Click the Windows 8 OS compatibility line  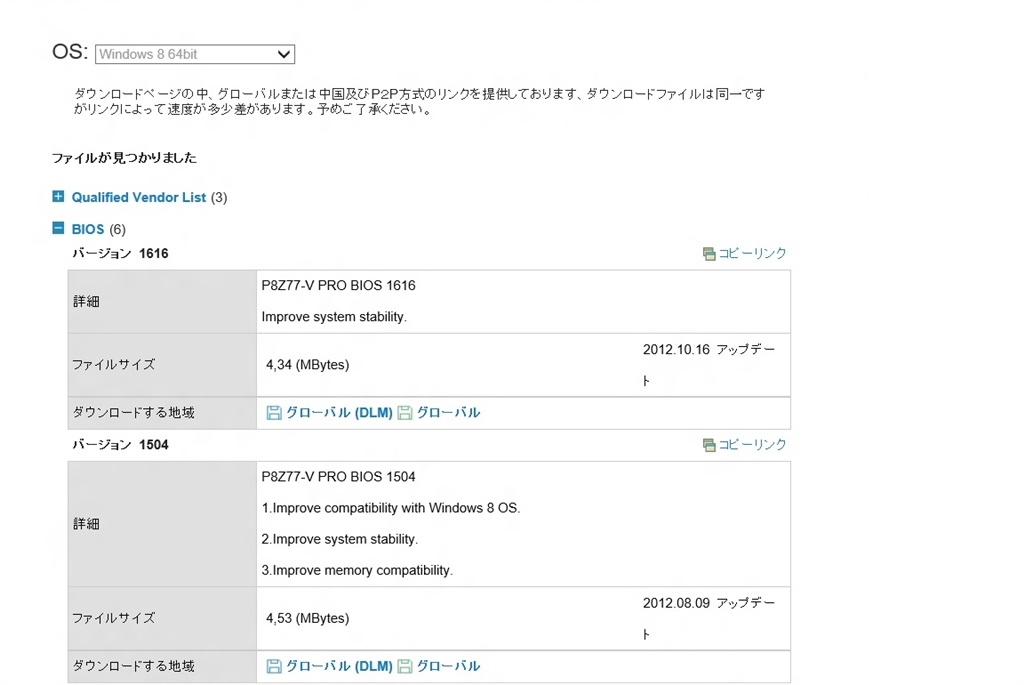391,508
